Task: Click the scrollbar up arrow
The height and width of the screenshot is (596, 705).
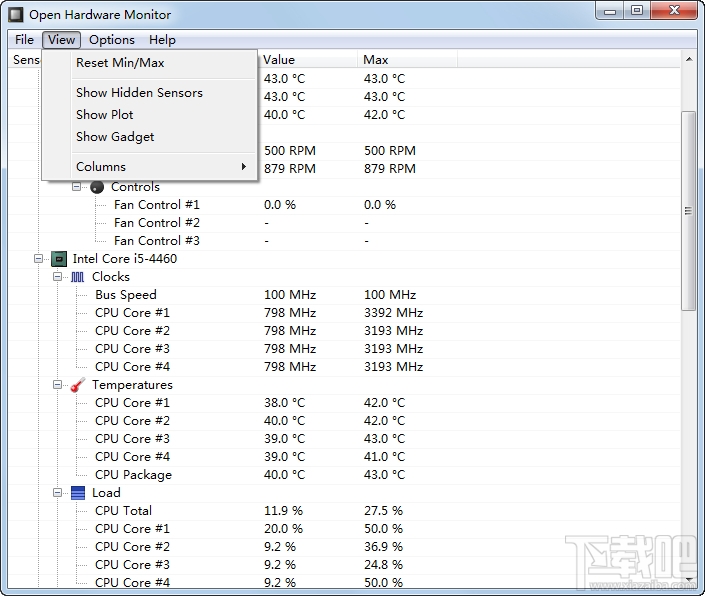Action: (x=688, y=59)
